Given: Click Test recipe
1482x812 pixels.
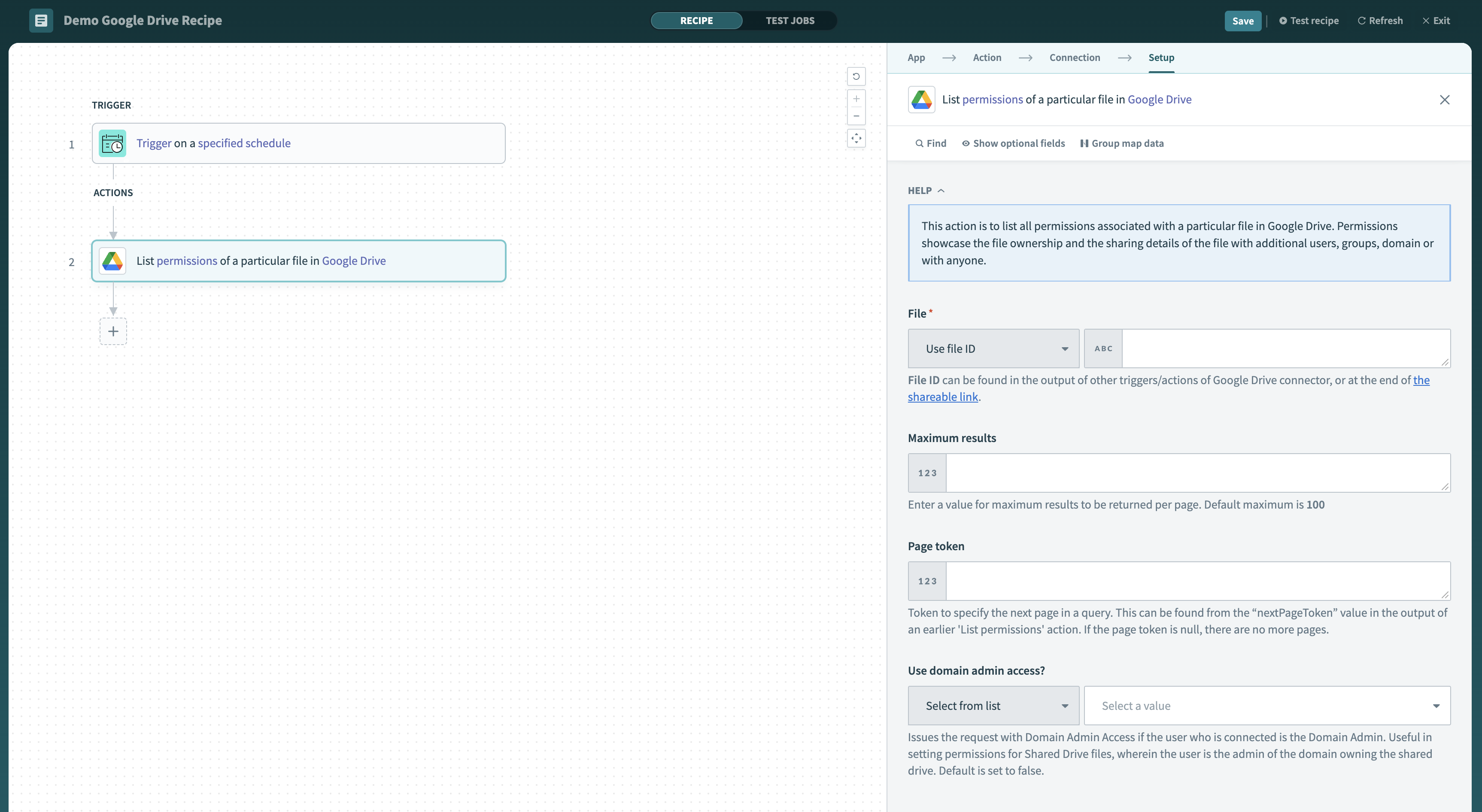Looking at the screenshot, I should click(x=1309, y=21).
